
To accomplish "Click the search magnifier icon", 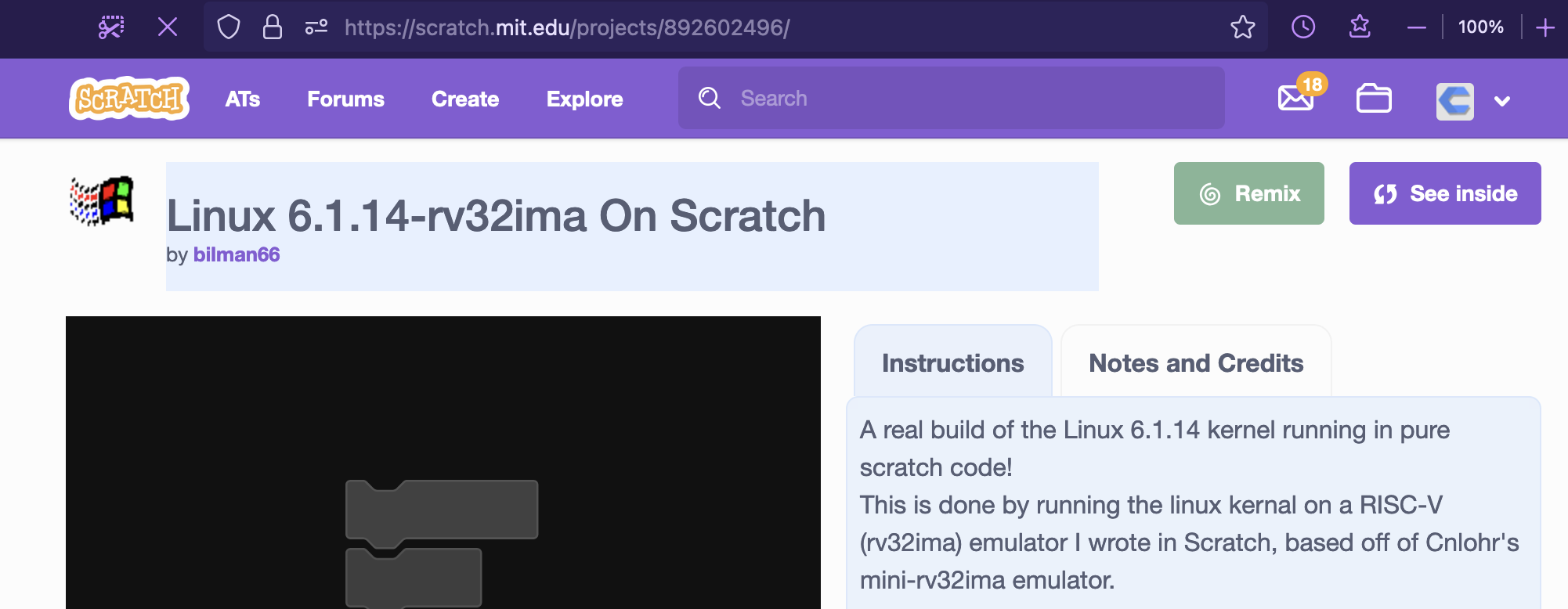I will [x=709, y=98].
